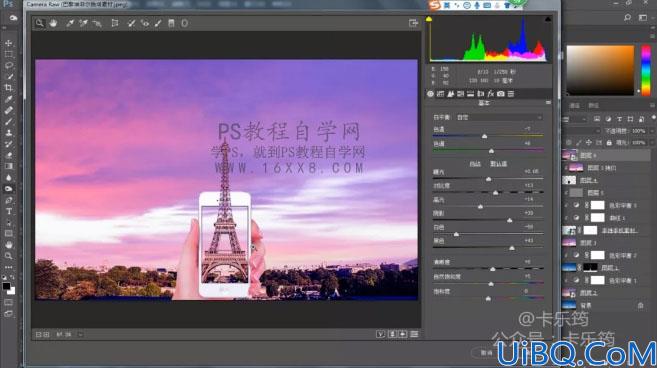The height and width of the screenshot is (368, 657).
Task: Select Photoshop Move tool
Action: pos(8,43)
